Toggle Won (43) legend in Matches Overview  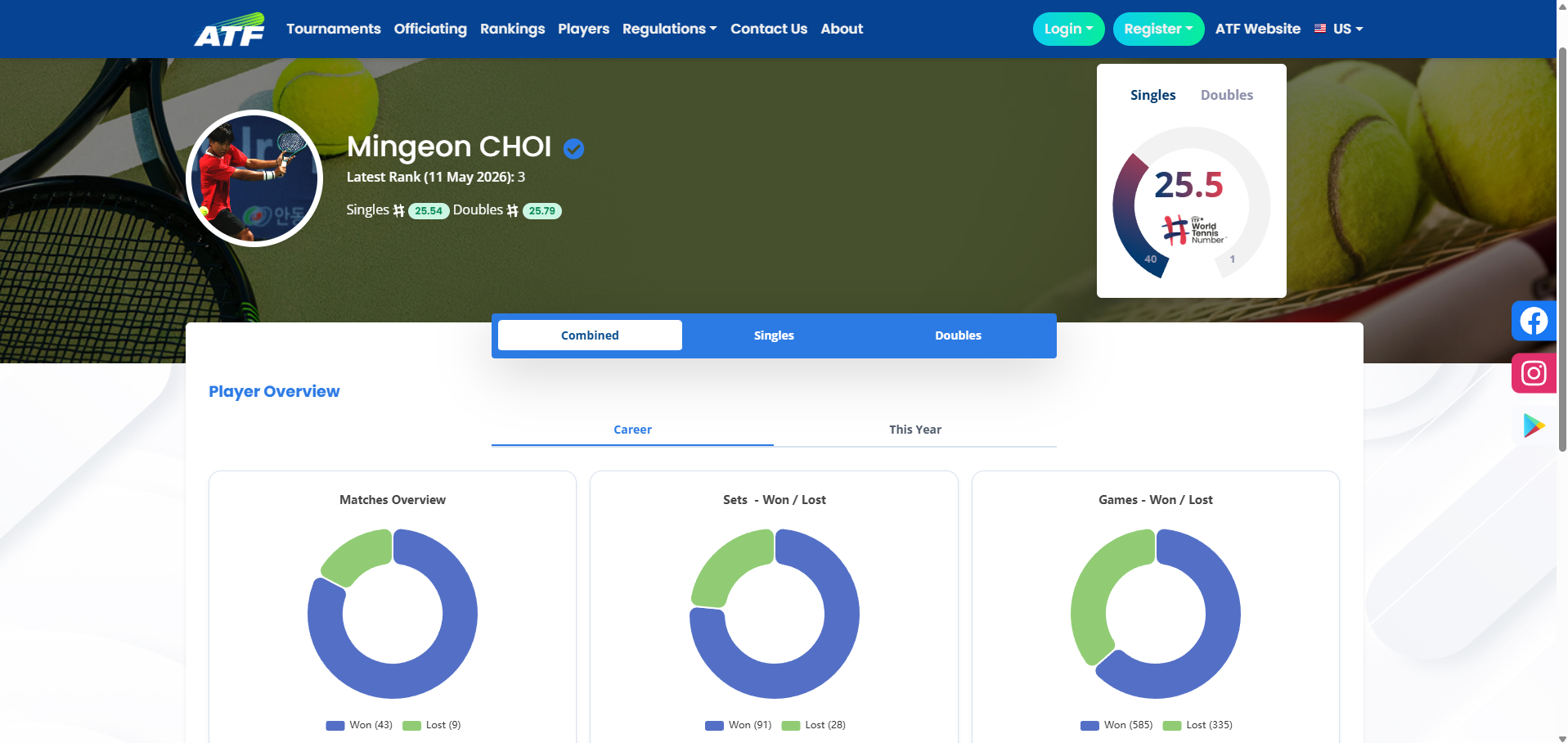(x=359, y=725)
